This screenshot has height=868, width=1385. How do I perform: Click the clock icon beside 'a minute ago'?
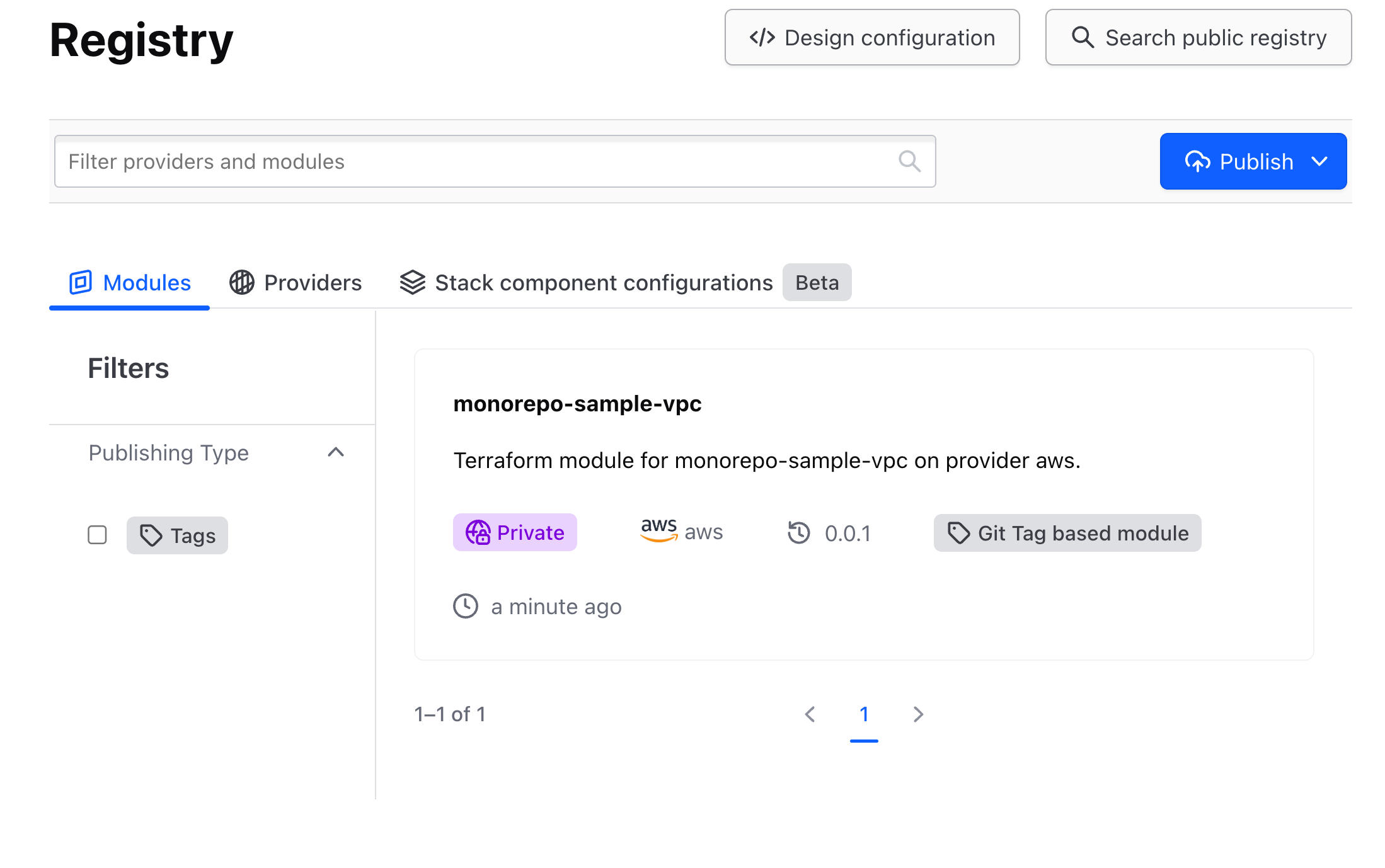tap(466, 606)
